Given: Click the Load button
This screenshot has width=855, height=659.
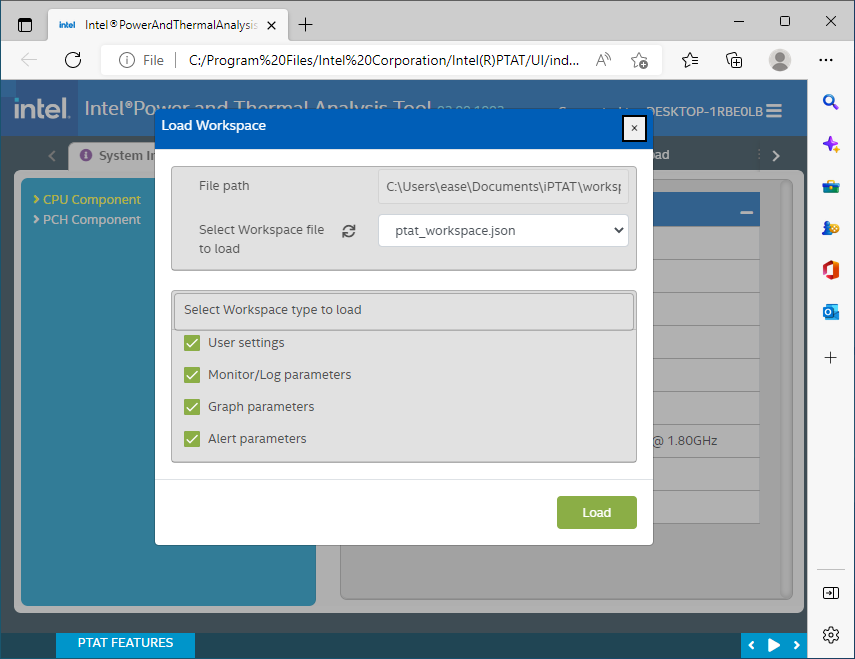Looking at the screenshot, I should click(597, 512).
